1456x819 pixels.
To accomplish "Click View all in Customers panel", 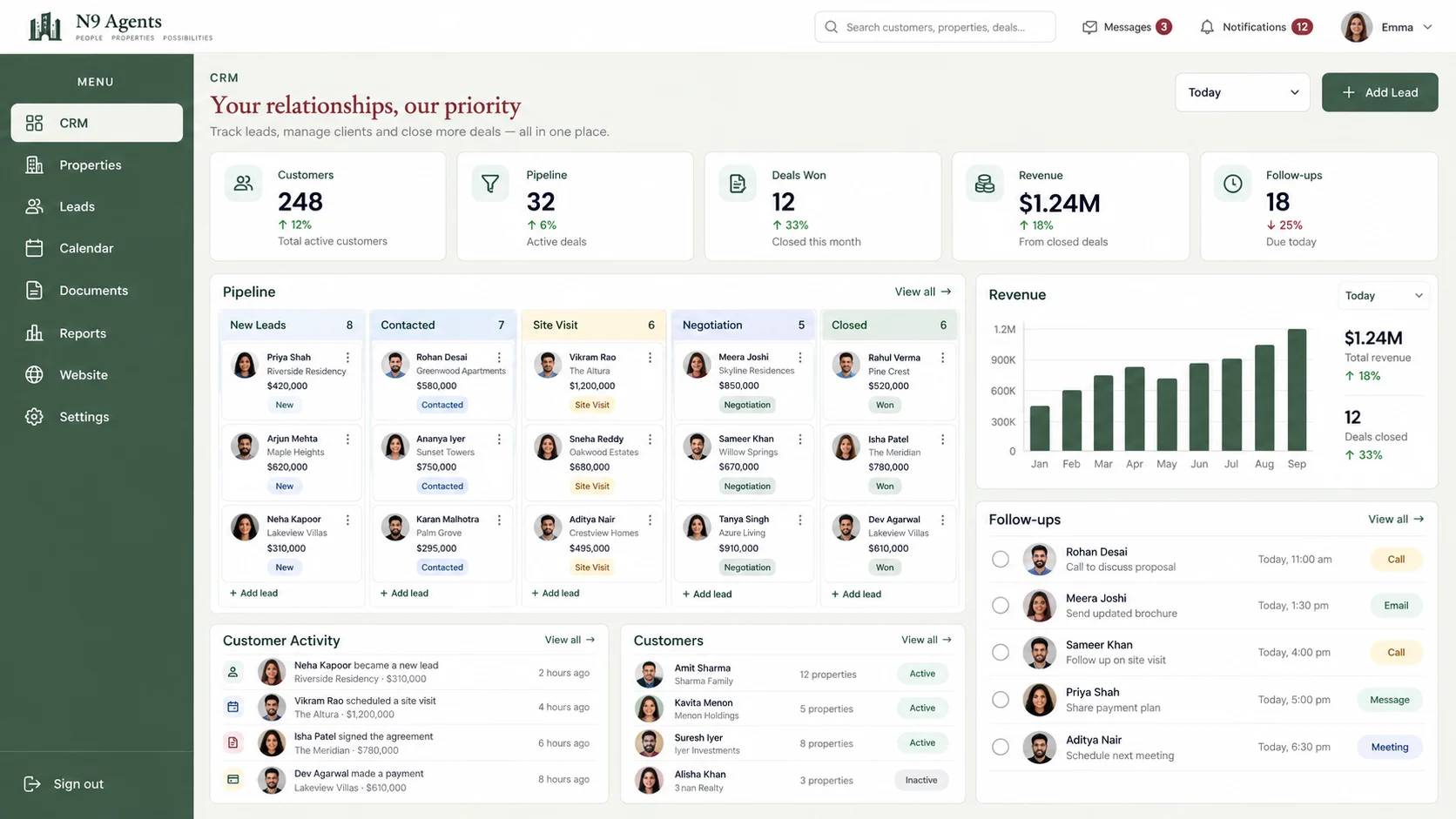I will pos(926,640).
